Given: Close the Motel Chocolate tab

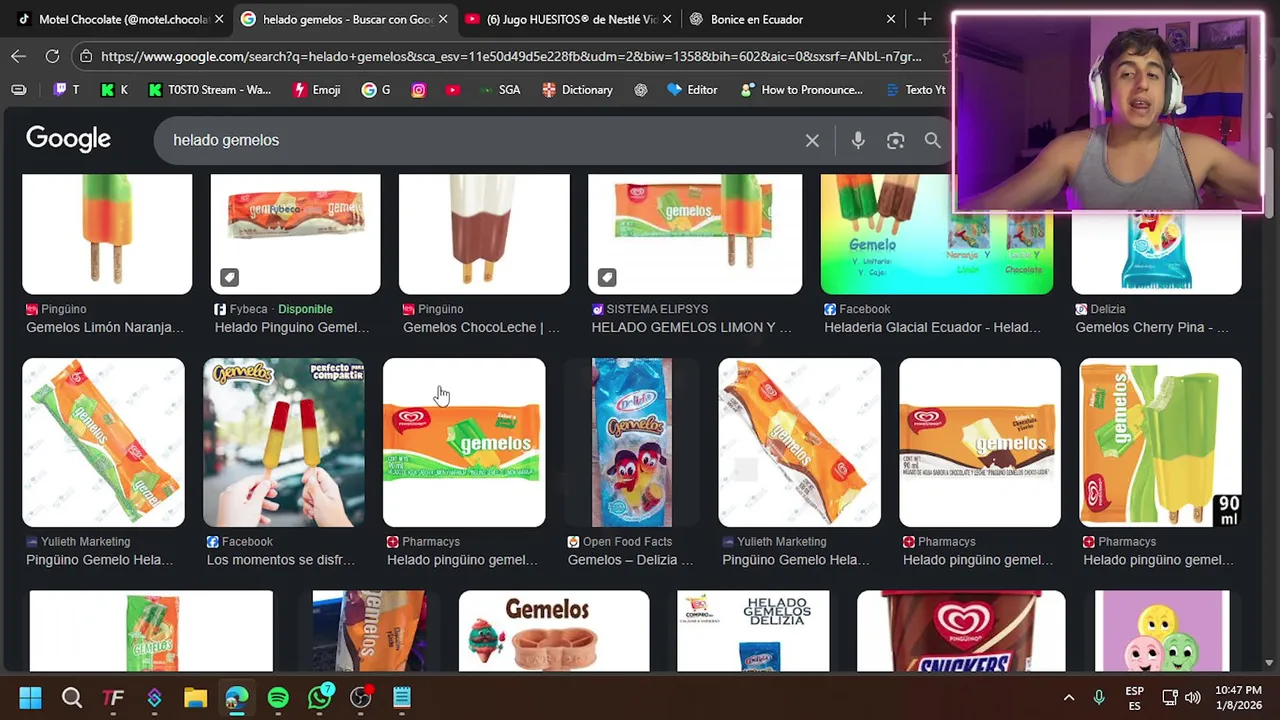Looking at the screenshot, I should 219,19.
